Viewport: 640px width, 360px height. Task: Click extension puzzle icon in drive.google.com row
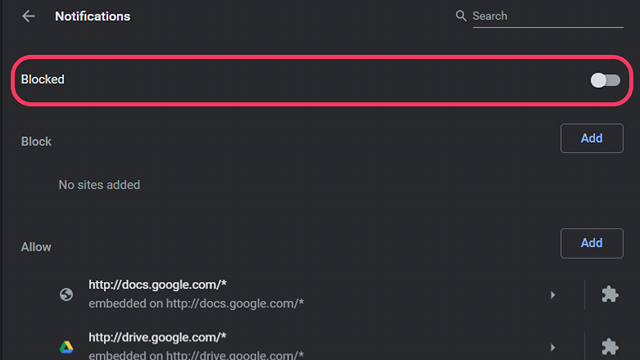pos(610,347)
